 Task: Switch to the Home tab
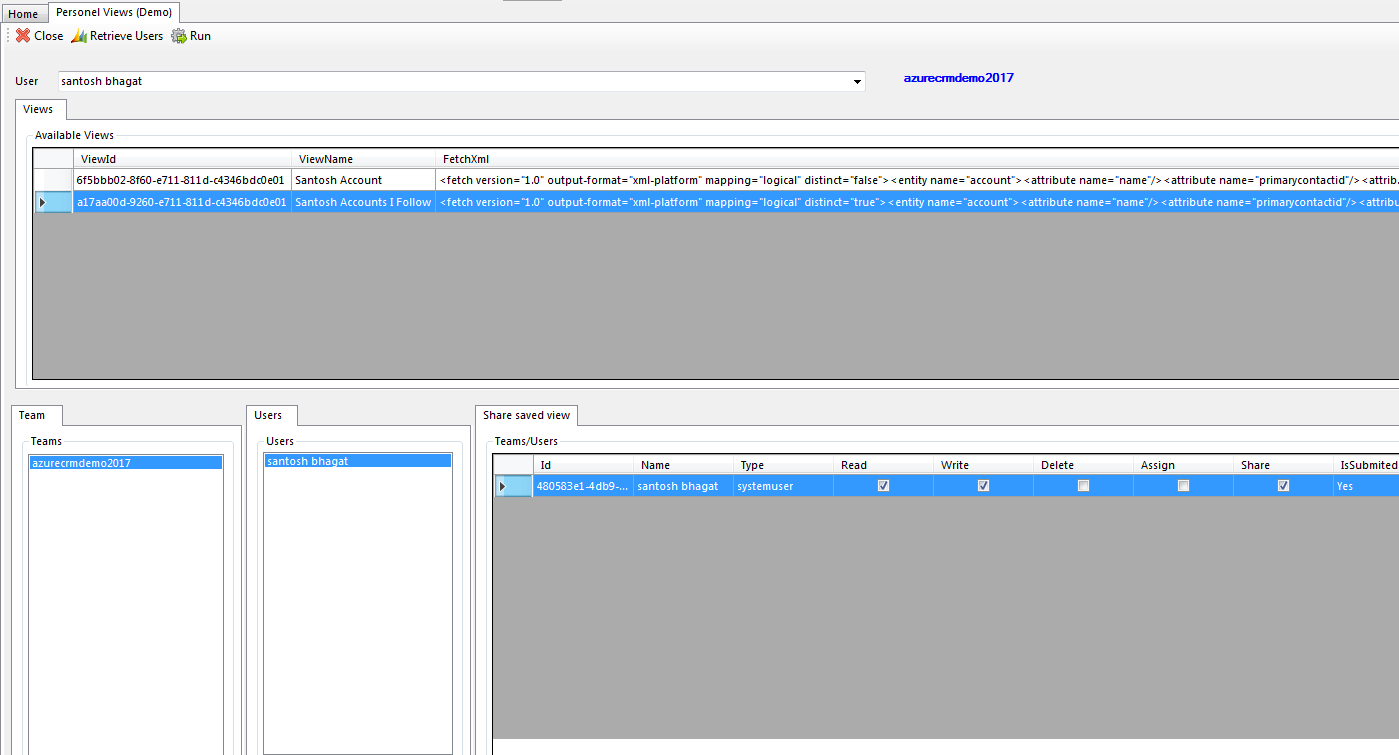pos(23,13)
